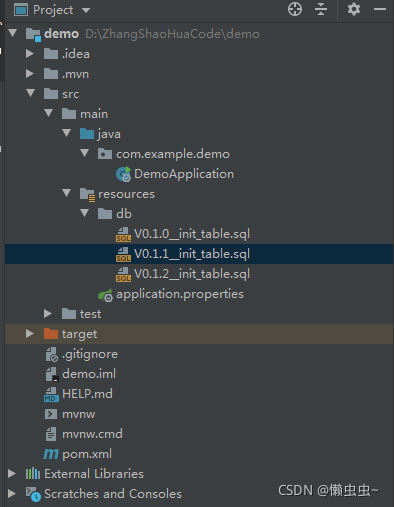The width and height of the screenshot is (394, 507).
Task: Select application.properties file name
Action: click(180, 294)
